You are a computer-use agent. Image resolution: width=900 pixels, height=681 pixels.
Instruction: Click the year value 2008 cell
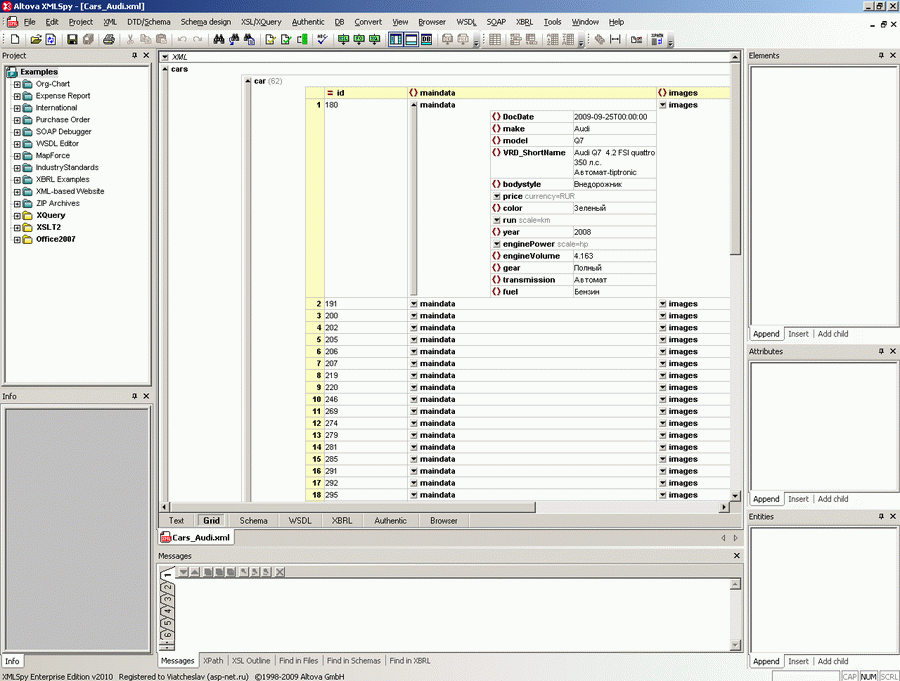click(x=614, y=232)
